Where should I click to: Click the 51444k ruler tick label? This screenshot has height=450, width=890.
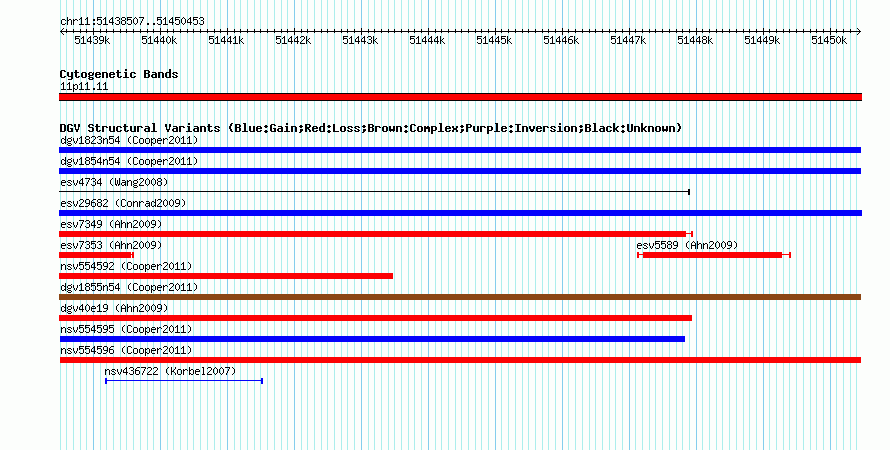pyautogui.click(x=427, y=40)
